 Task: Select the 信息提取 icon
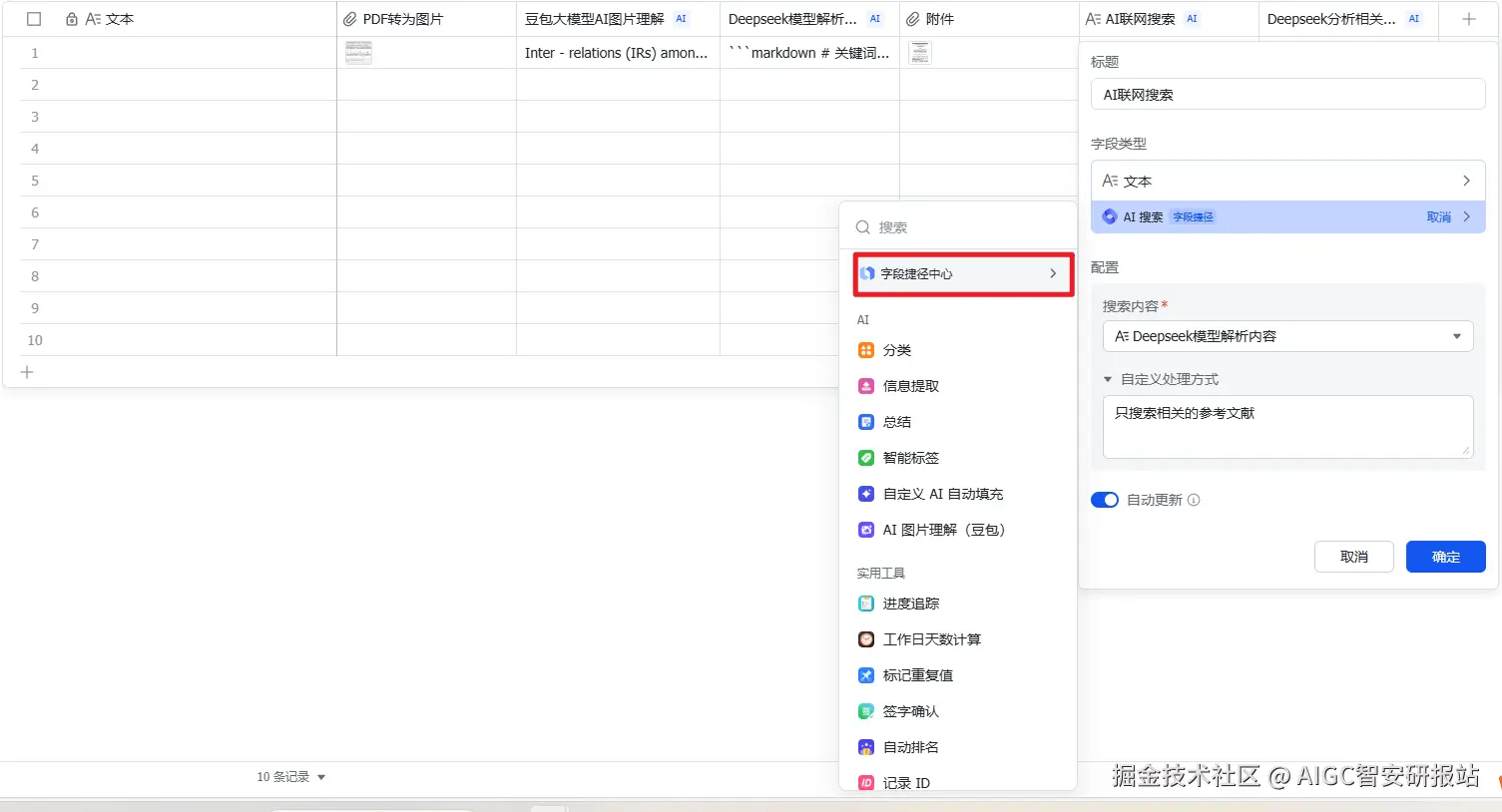point(866,386)
